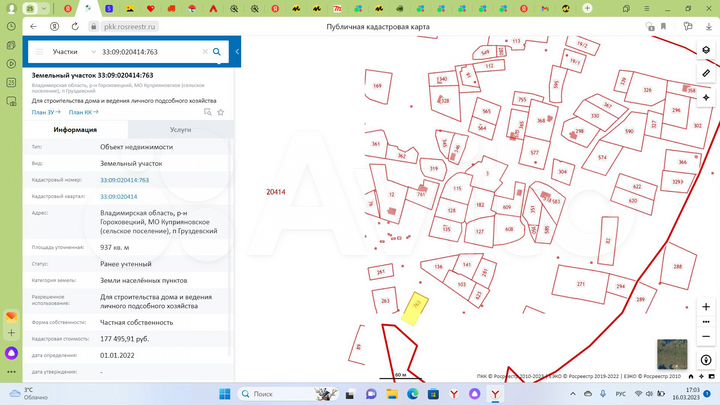The height and width of the screenshot is (405, 720).
Task: Show hidden tray icons chevron
Action: click(x=573, y=394)
